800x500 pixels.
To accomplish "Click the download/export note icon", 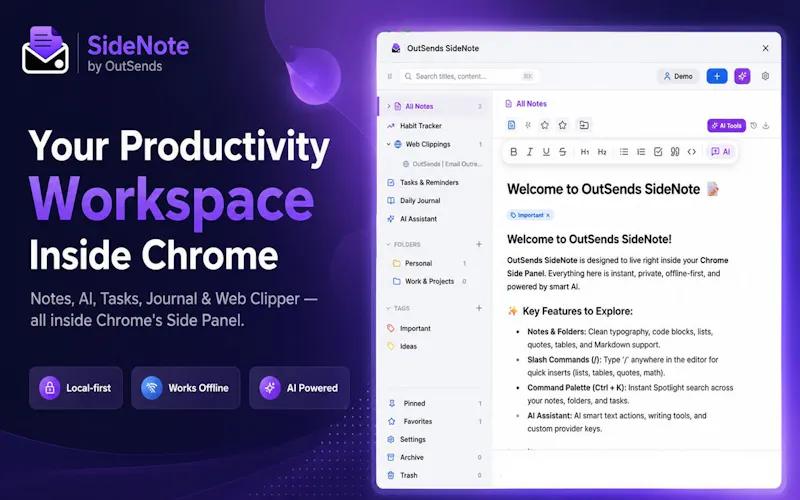I will [x=766, y=126].
